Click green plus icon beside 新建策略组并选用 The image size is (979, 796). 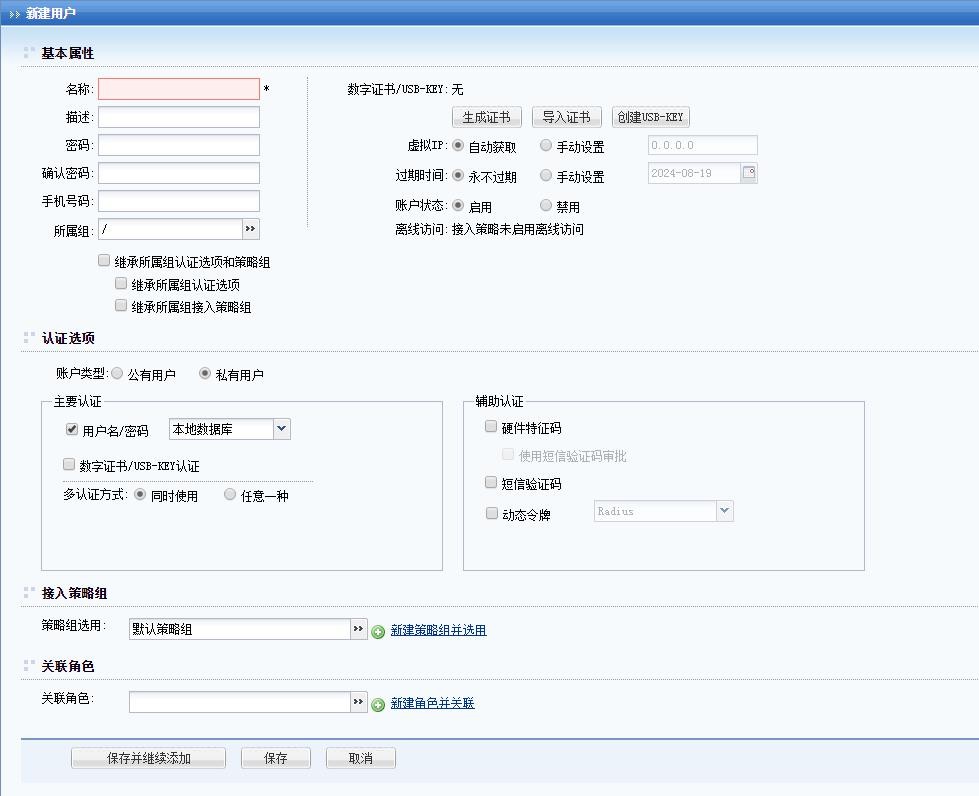(378, 631)
